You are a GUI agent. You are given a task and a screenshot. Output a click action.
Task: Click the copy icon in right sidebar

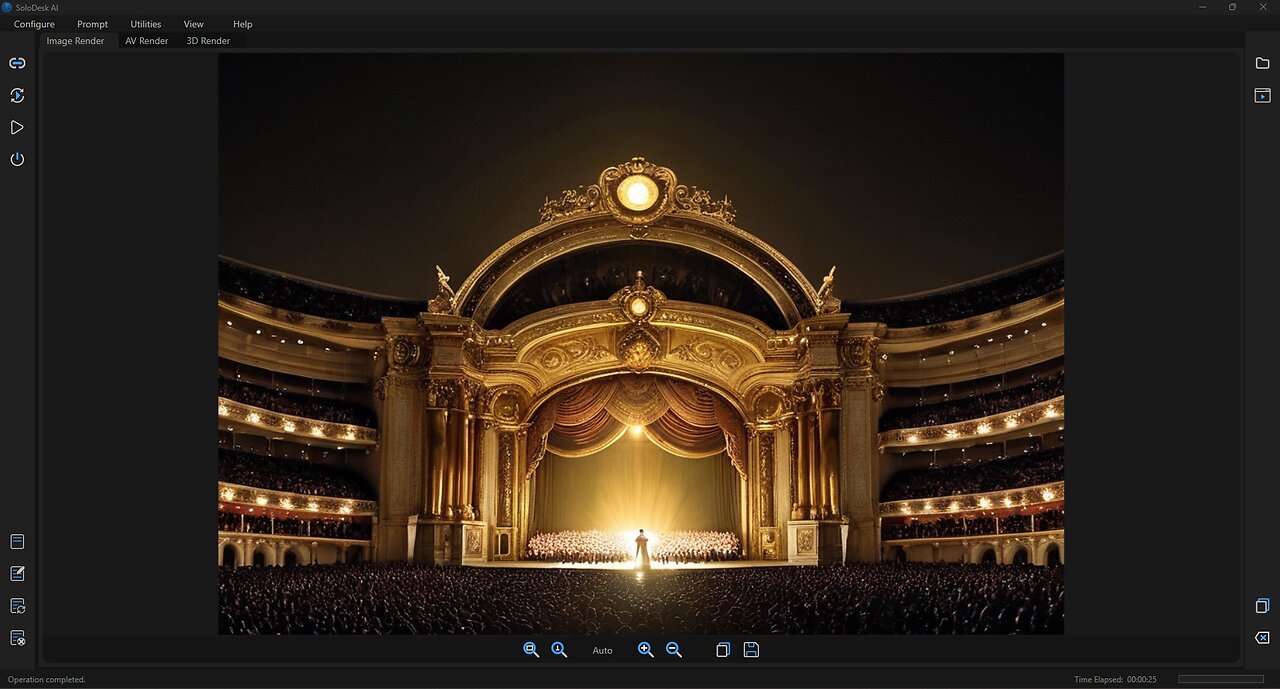1262,605
